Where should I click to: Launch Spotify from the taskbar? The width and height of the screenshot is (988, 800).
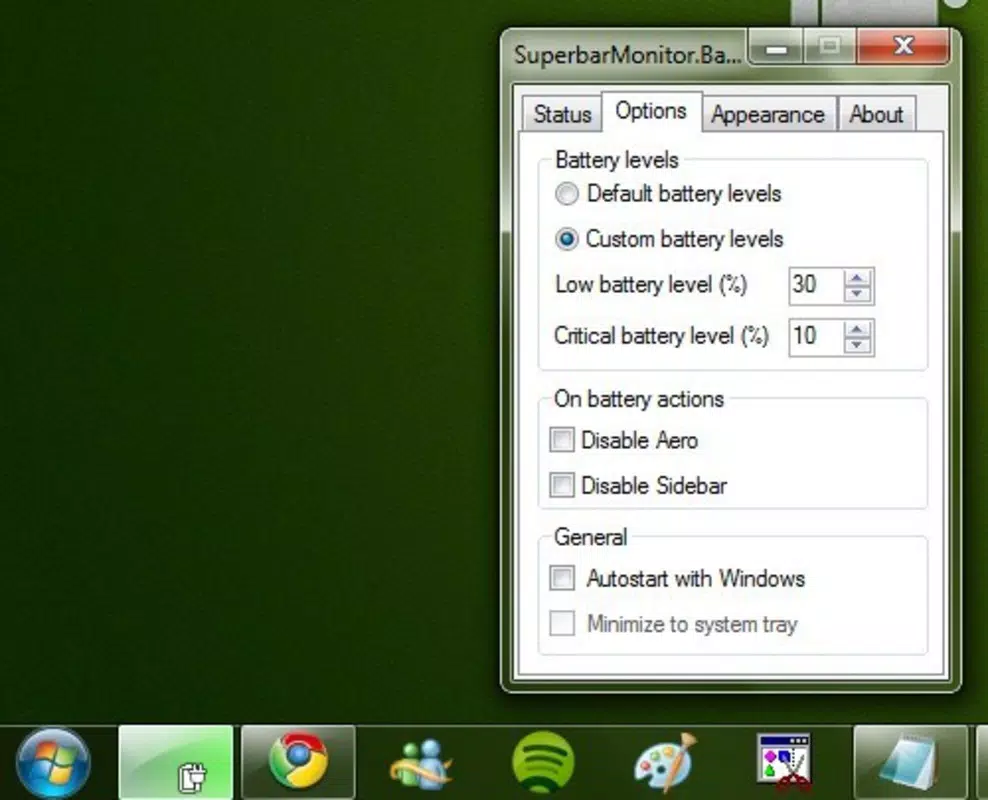pos(543,762)
